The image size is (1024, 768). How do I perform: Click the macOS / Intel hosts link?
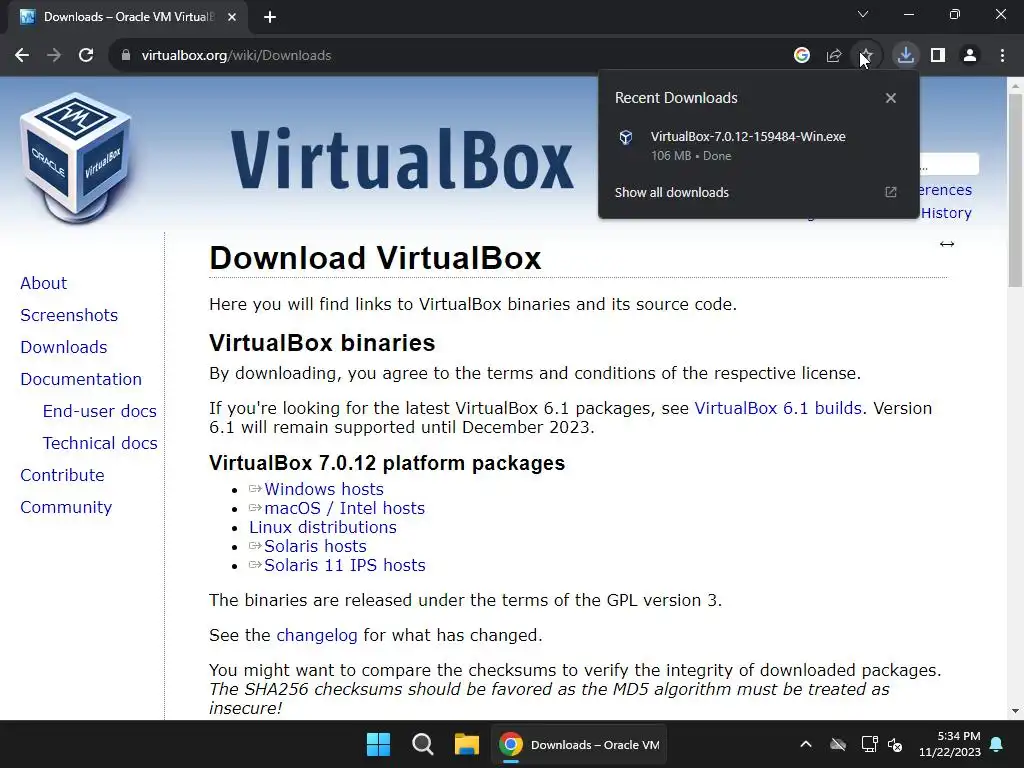tap(344, 508)
